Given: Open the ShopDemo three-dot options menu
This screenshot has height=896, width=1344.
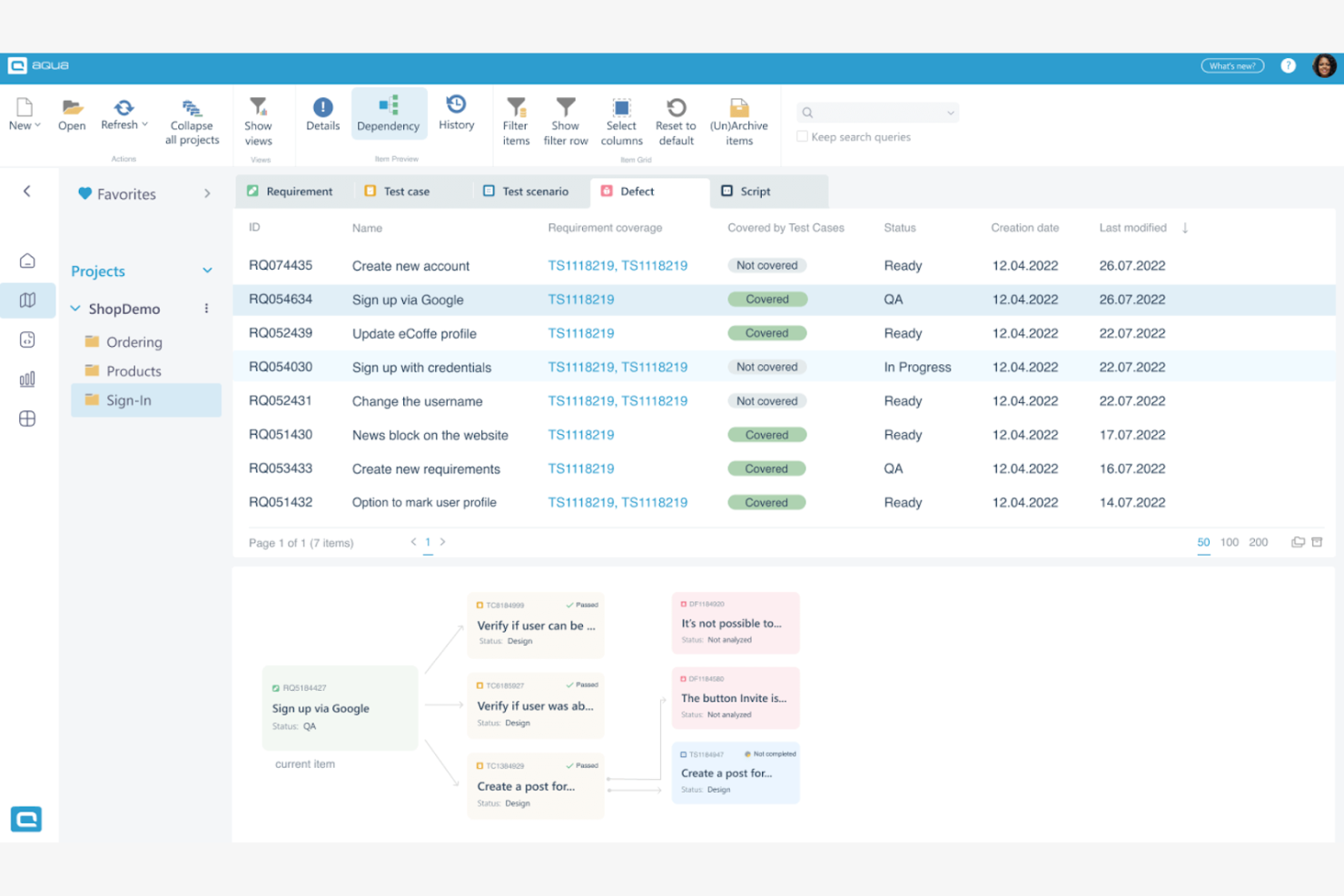Looking at the screenshot, I should click(x=206, y=309).
